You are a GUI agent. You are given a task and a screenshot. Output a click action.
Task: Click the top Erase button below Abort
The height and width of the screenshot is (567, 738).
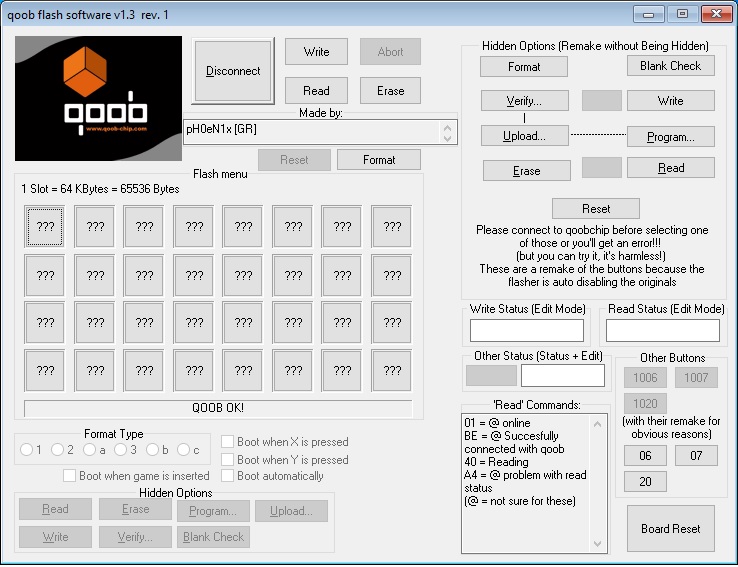point(390,90)
